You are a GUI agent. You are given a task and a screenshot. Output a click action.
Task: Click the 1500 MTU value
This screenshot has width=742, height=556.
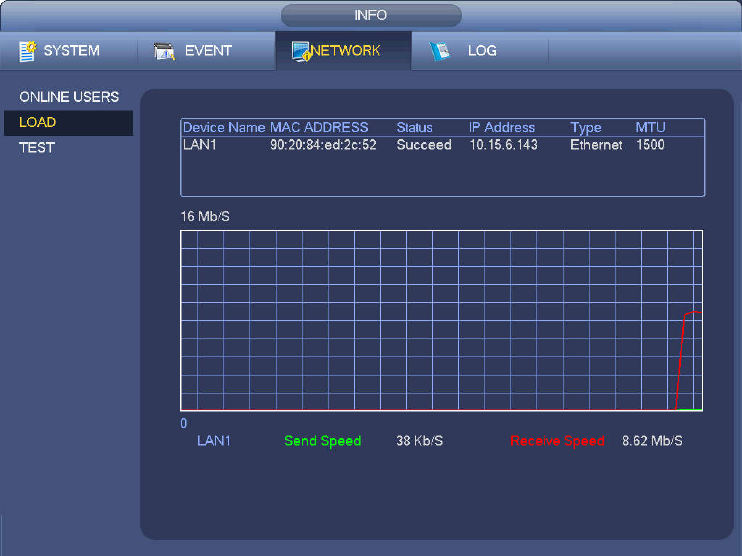pos(650,145)
